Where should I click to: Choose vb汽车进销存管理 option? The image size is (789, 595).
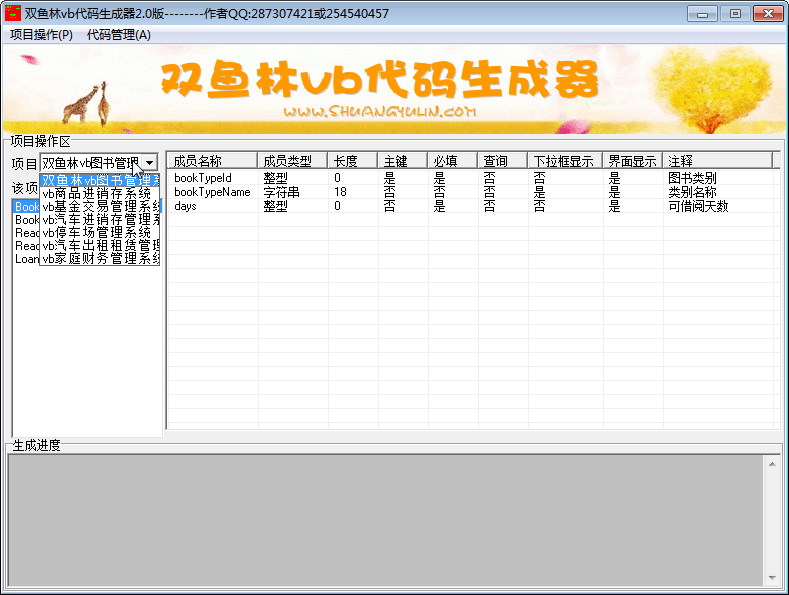pos(100,219)
